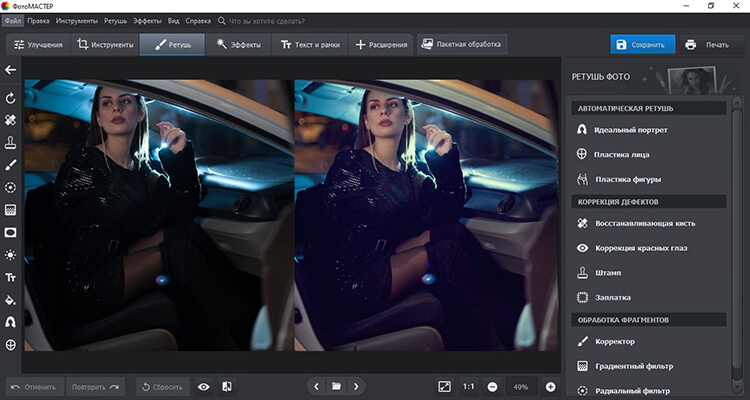Select the text tool in left sidebar
This screenshot has width=750, height=400.
pyautogui.click(x=11, y=277)
